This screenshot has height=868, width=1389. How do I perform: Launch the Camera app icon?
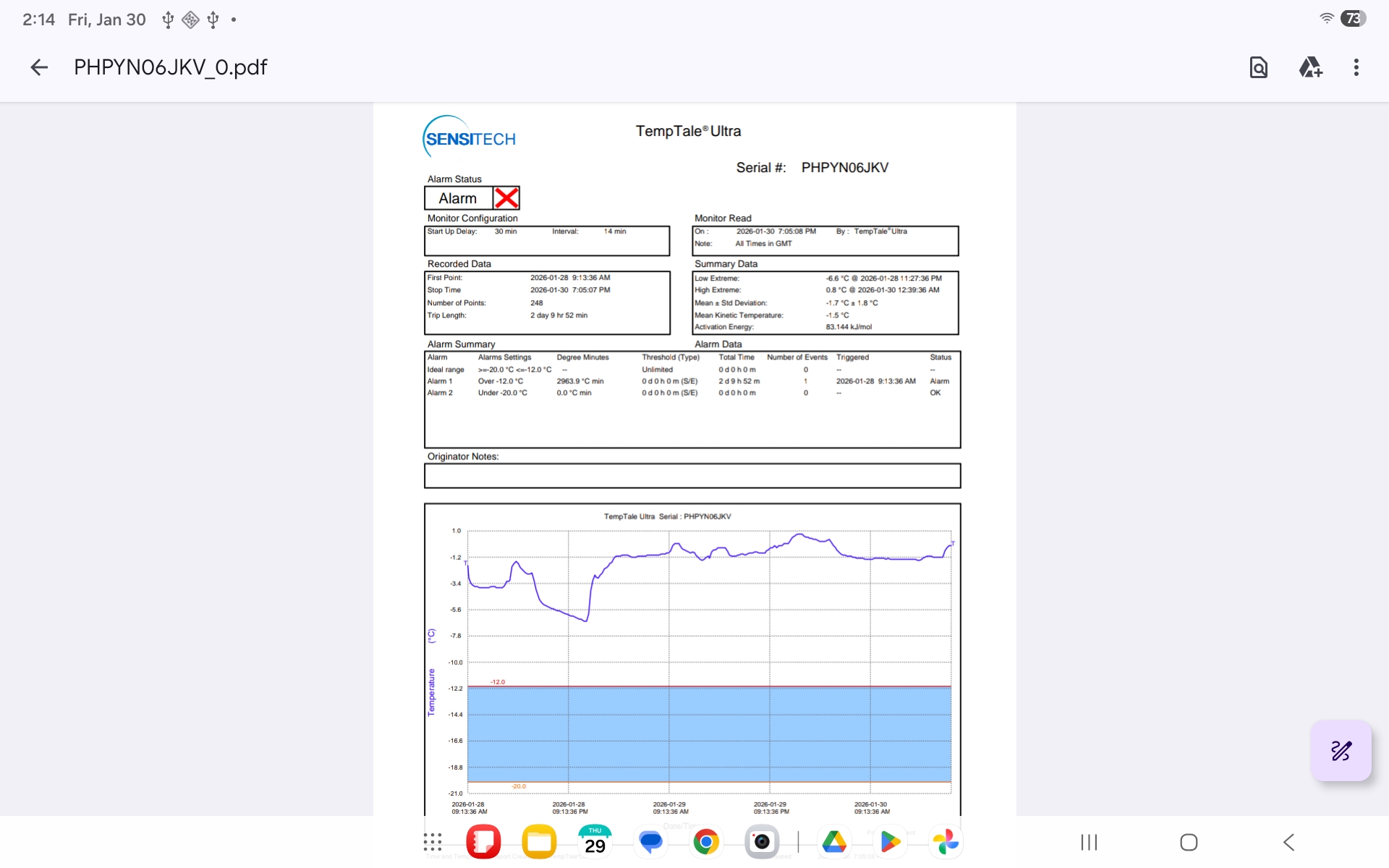(x=762, y=842)
